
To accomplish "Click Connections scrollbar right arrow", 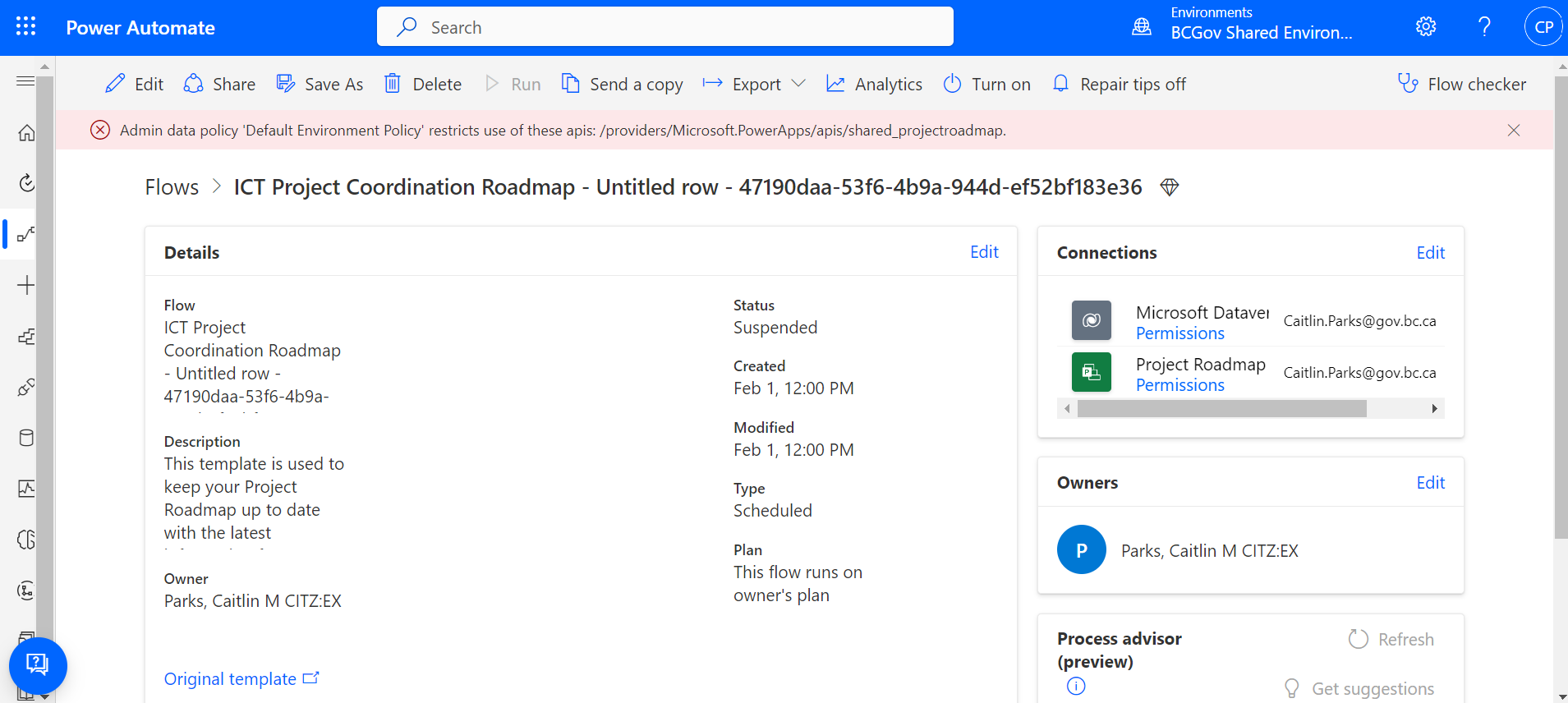I will click(1434, 408).
